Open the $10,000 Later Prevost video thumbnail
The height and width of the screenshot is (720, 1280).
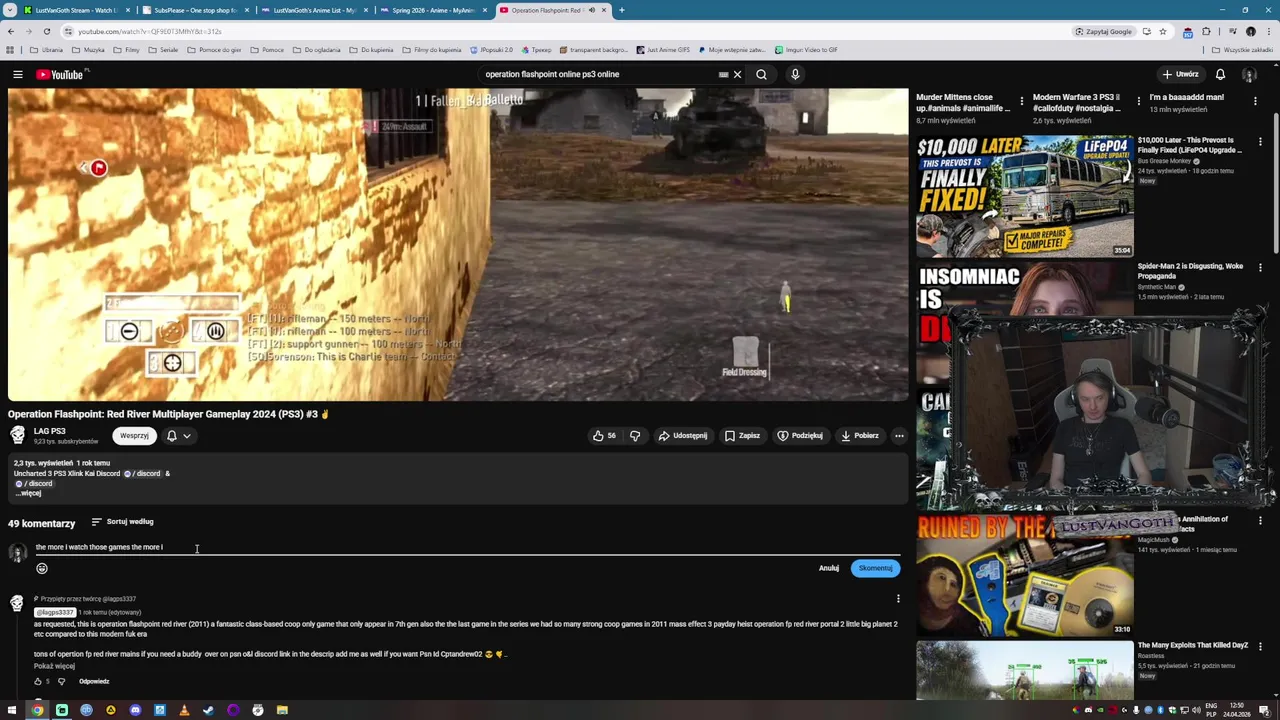pyautogui.click(x=1025, y=196)
